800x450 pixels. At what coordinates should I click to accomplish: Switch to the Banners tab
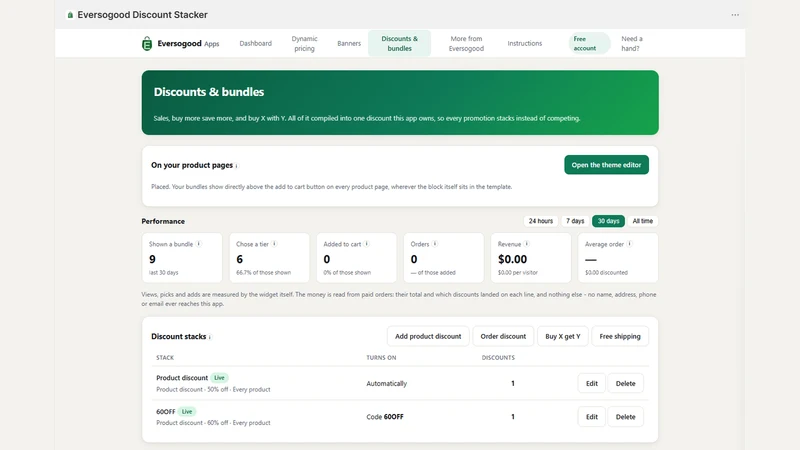tap(349, 43)
